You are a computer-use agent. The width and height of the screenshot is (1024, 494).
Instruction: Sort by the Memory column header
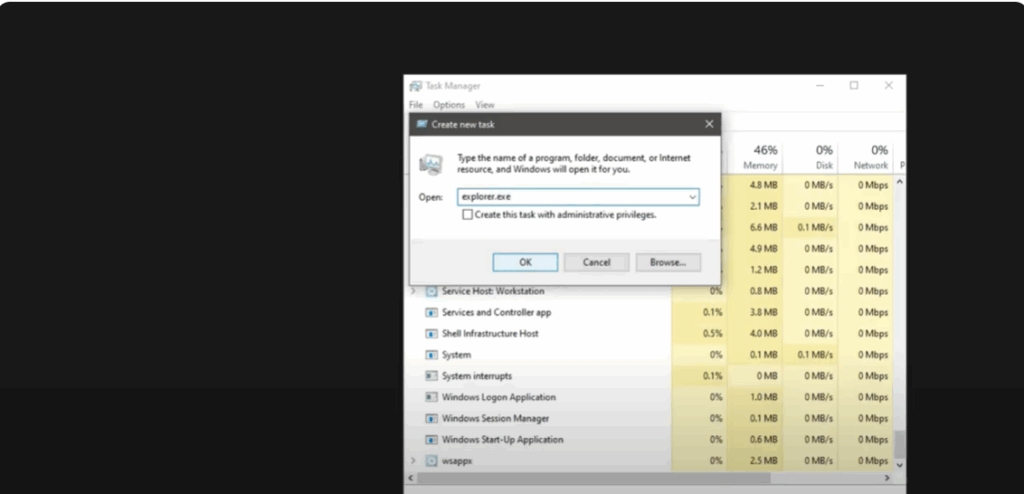[756, 157]
